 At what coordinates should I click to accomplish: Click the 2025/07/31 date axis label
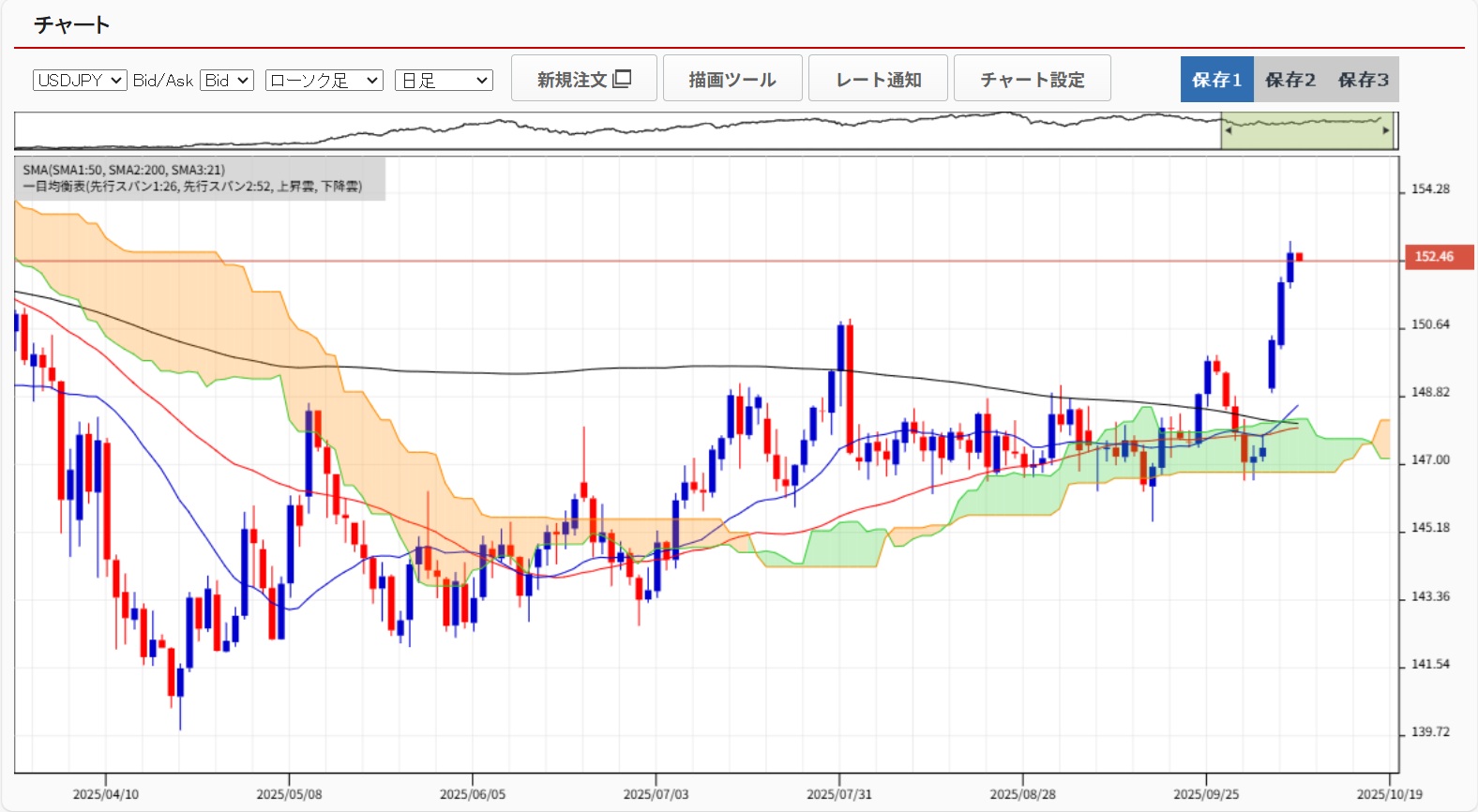point(838,794)
